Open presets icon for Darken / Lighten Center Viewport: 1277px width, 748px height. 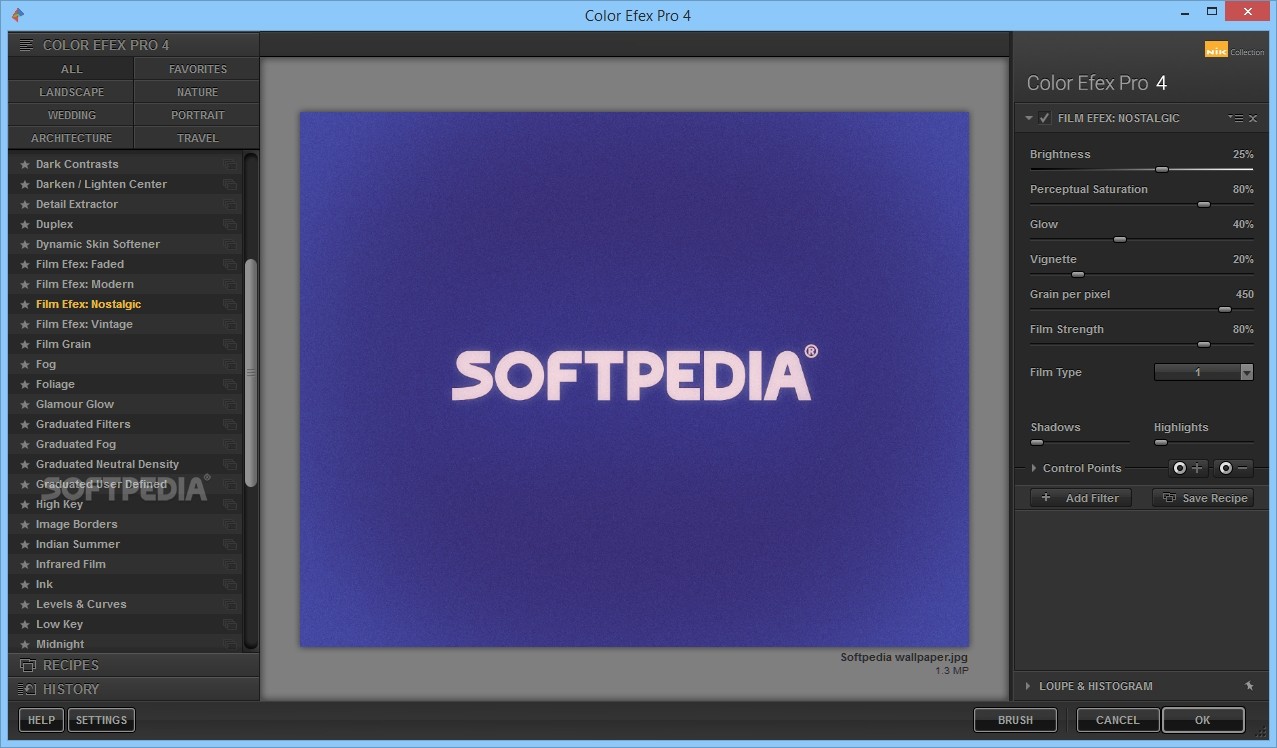pyautogui.click(x=230, y=184)
